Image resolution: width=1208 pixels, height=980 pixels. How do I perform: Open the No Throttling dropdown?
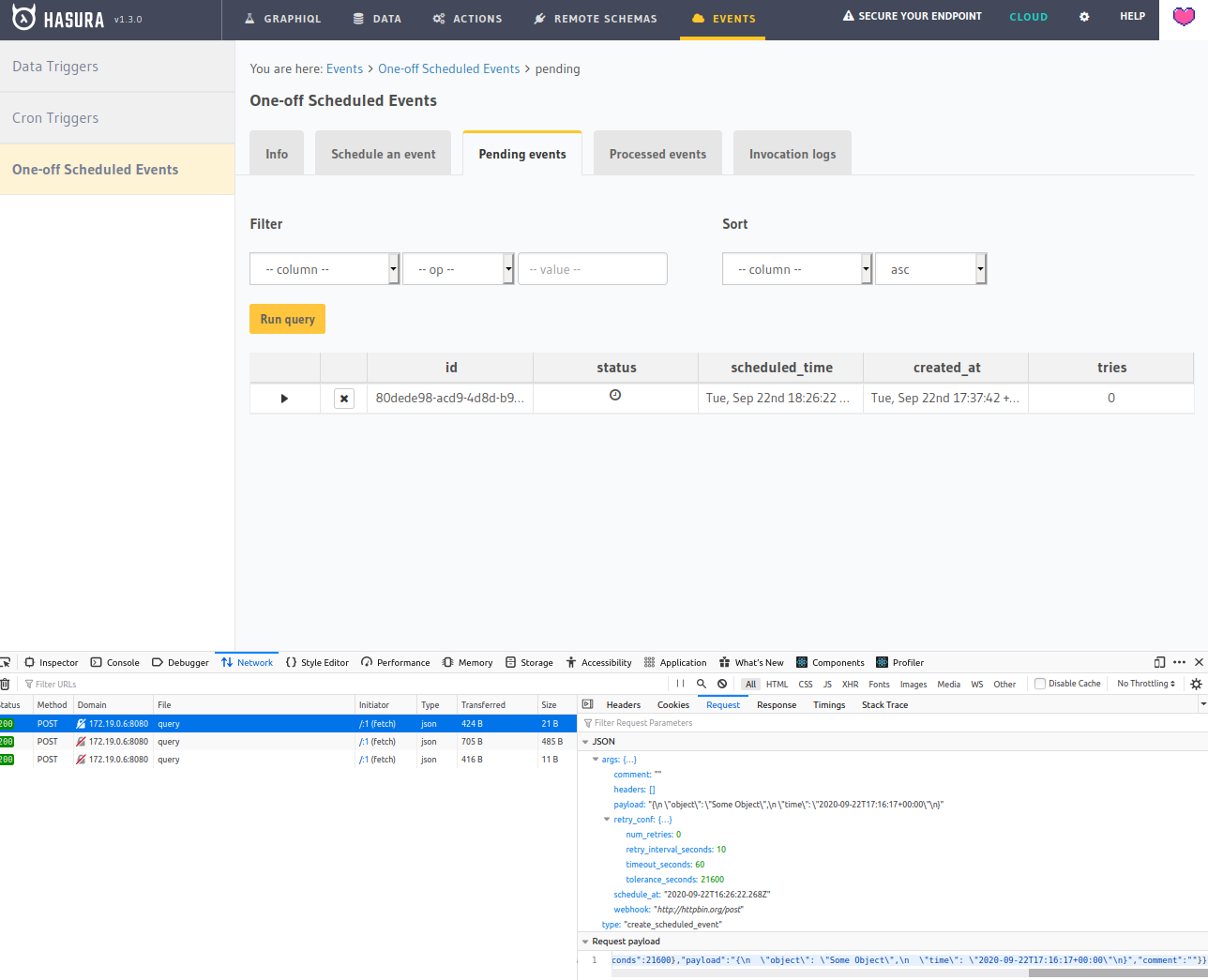[1144, 683]
